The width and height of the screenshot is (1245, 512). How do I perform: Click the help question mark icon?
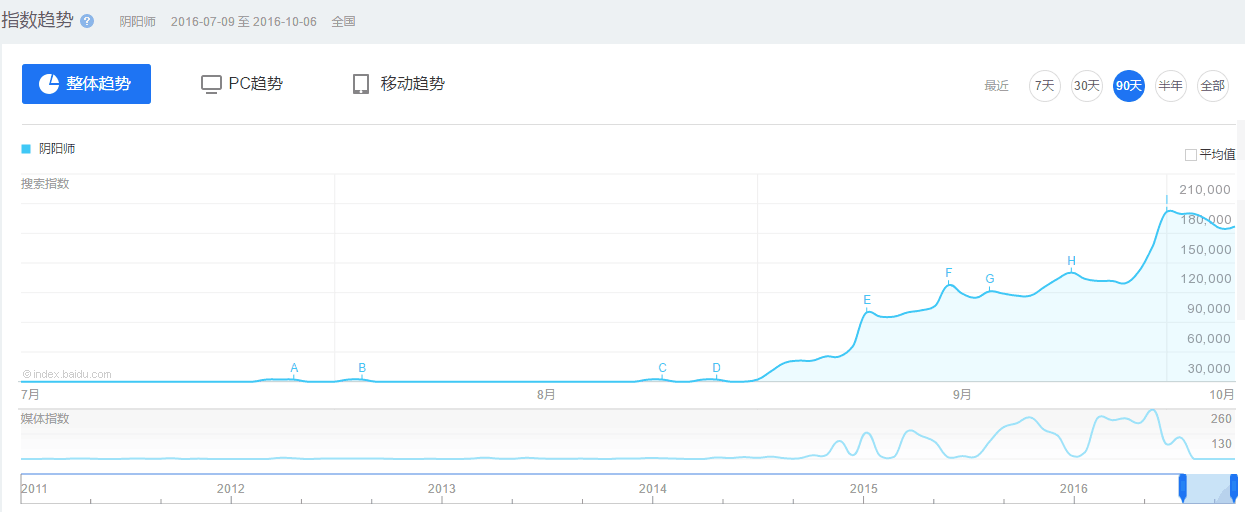pos(87,21)
